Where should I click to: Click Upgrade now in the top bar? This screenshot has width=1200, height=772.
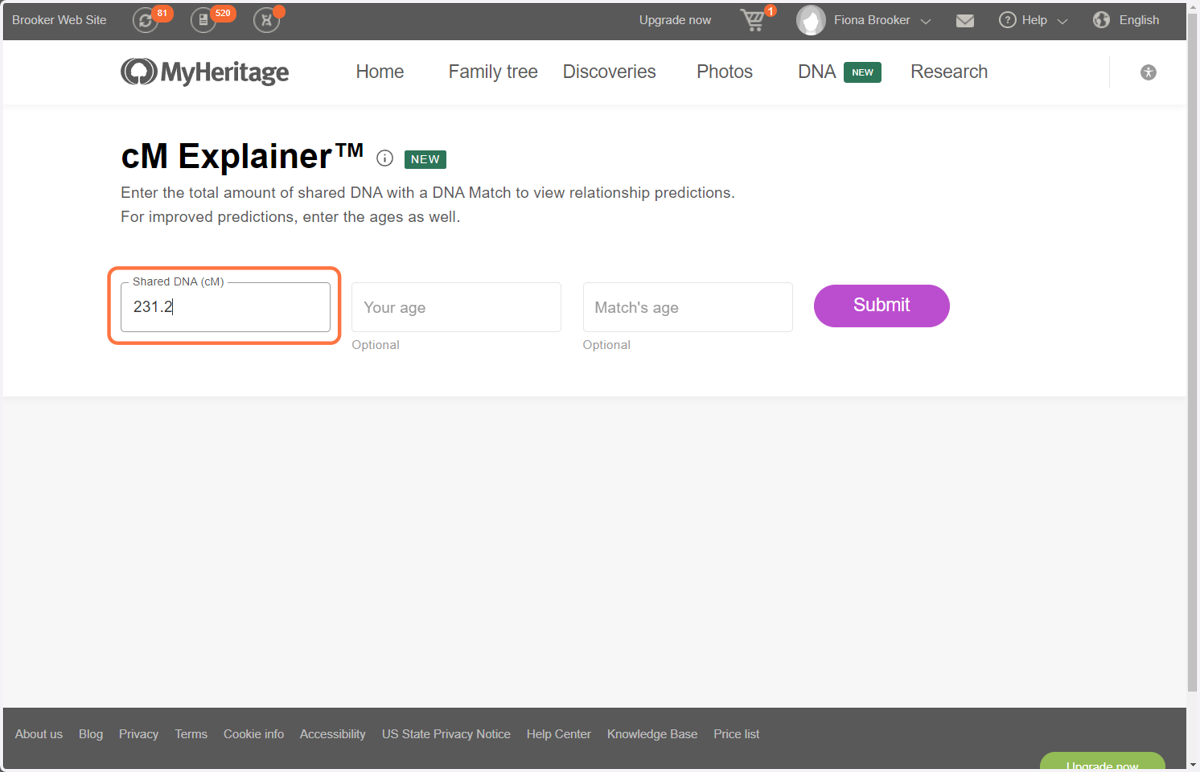pos(675,20)
